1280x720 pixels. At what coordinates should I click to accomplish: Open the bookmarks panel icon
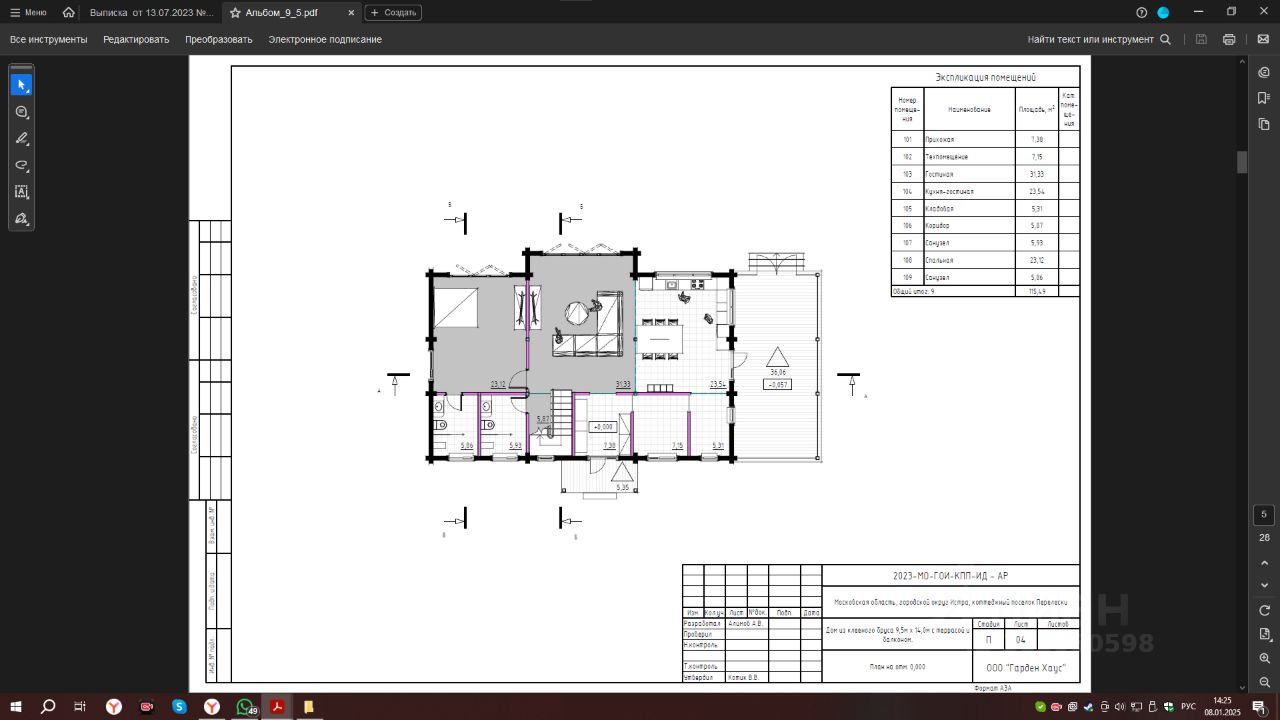pos(1264,98)
